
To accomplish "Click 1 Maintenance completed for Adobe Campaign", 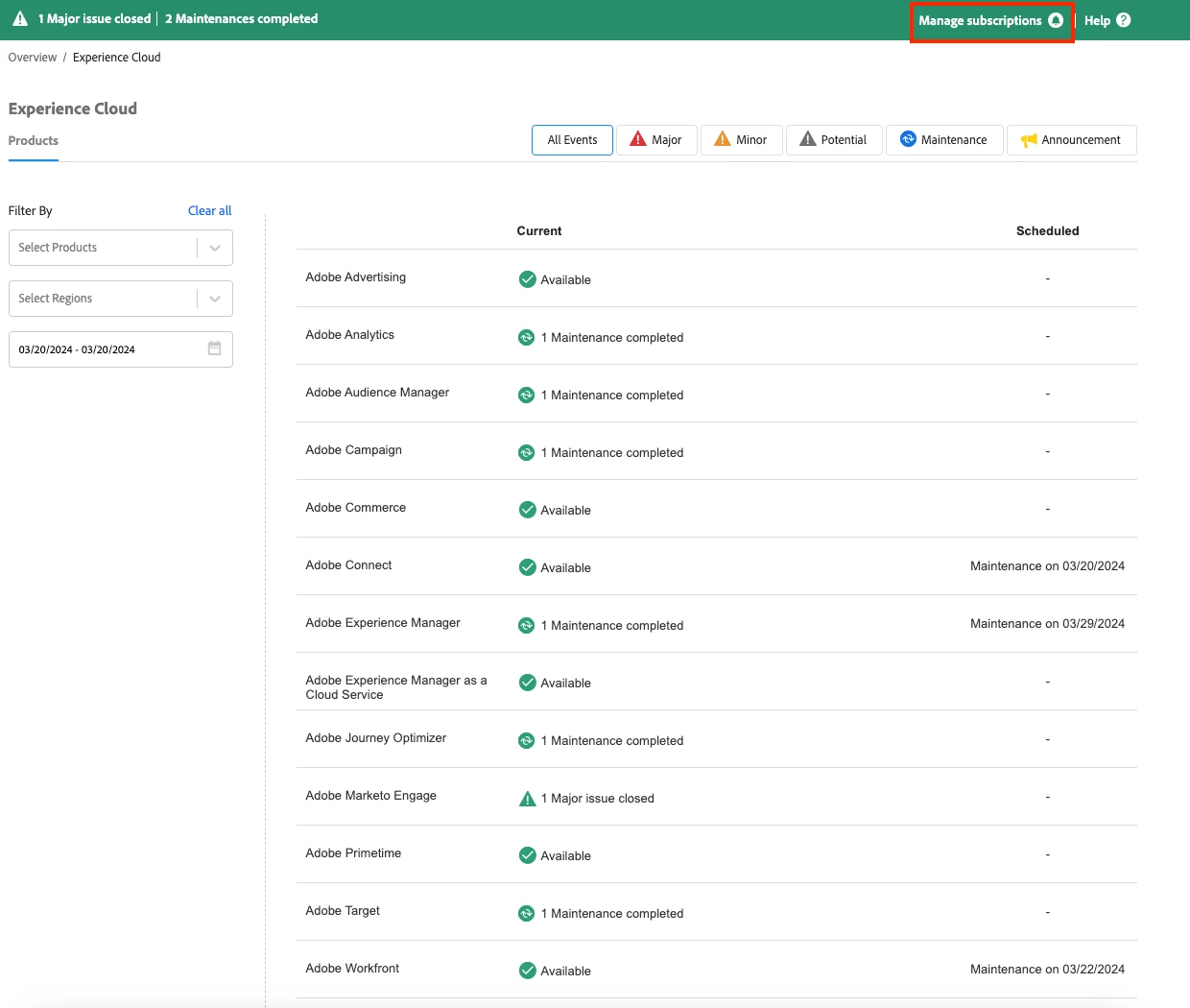I will pos(612,453).
